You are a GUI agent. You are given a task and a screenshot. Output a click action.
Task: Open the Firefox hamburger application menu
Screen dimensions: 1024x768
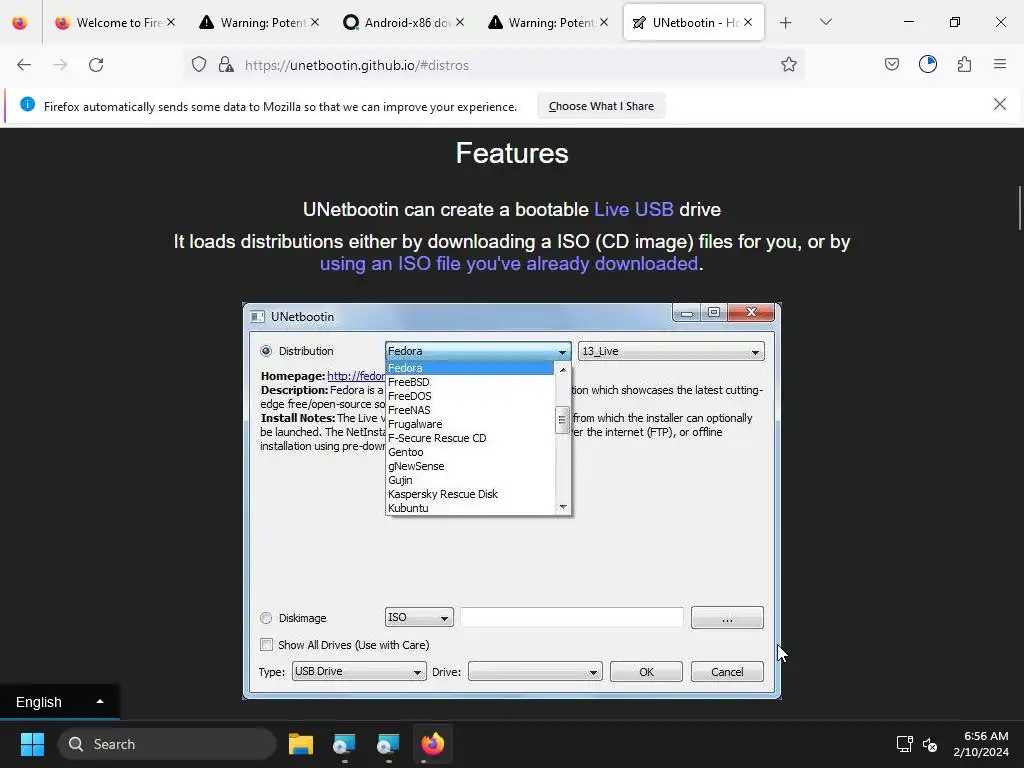coord(1000,64)
